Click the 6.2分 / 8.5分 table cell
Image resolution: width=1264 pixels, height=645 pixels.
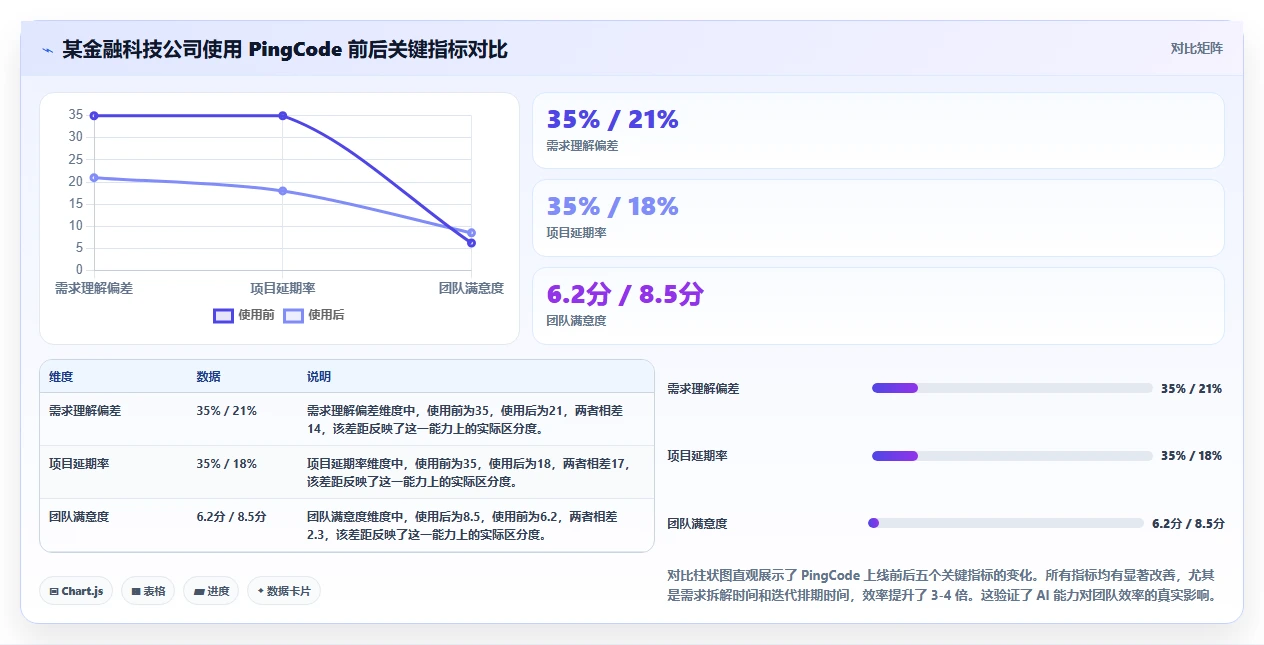[232, 517]
